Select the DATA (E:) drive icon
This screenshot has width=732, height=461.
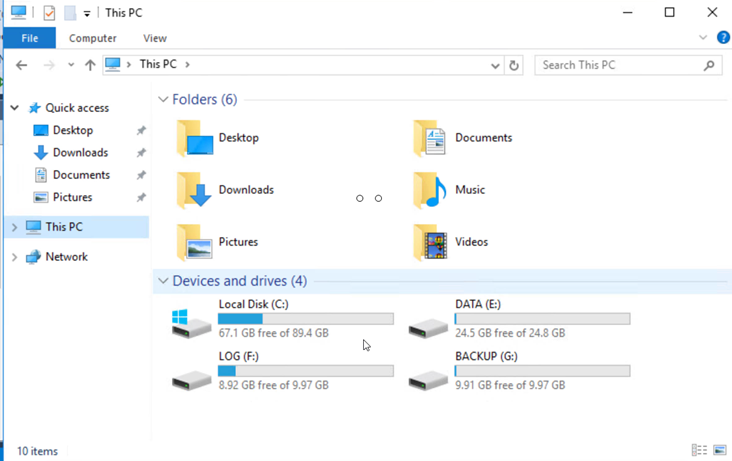tap(428, 328)
